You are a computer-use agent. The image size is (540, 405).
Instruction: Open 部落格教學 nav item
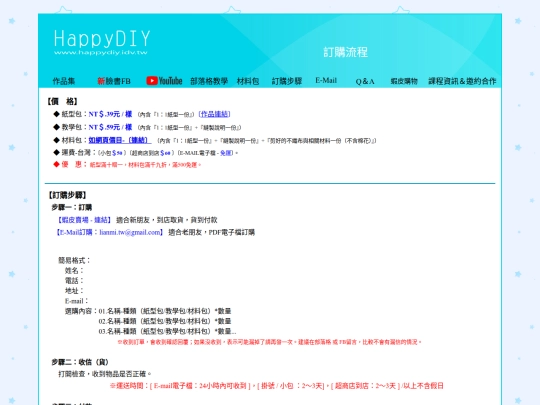(x=209, y=81)
